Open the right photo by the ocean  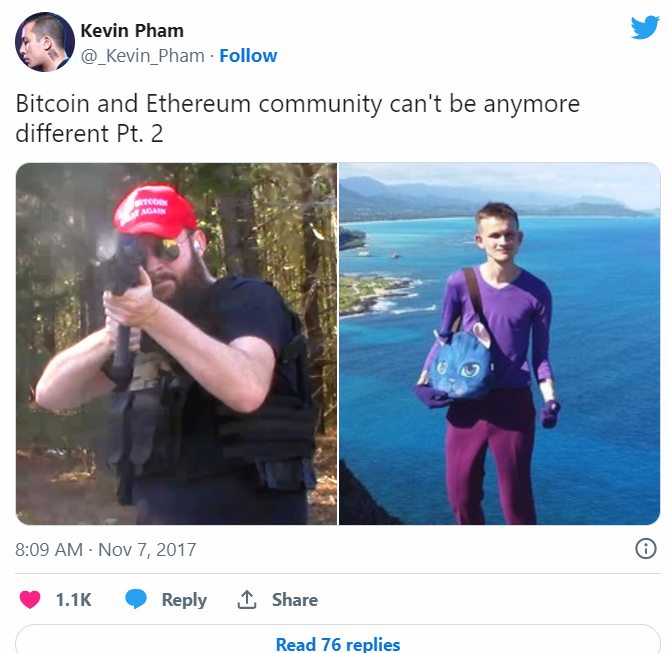[x=500, y=344]
